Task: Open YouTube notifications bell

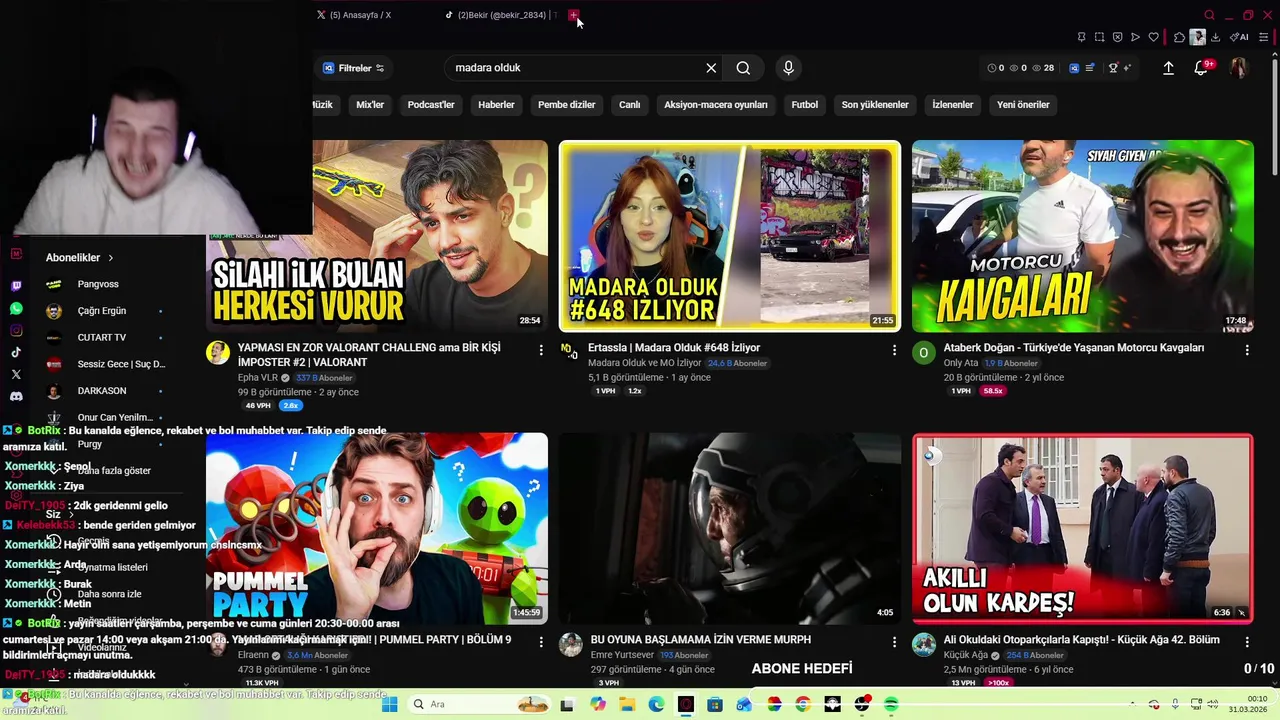Action: click(x=1201, y=68)
